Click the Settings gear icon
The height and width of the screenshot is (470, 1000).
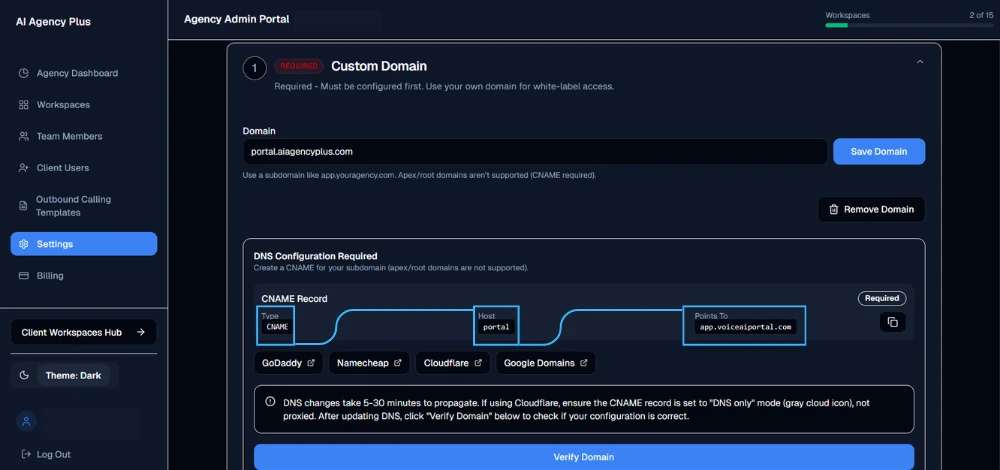point(24,244)
